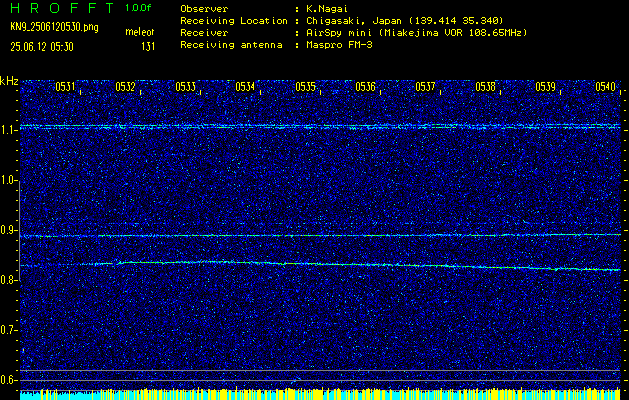Viewport: 629px width, 400px height.
Task: Select observer name K.Nagai
Action: coord(327,8)
